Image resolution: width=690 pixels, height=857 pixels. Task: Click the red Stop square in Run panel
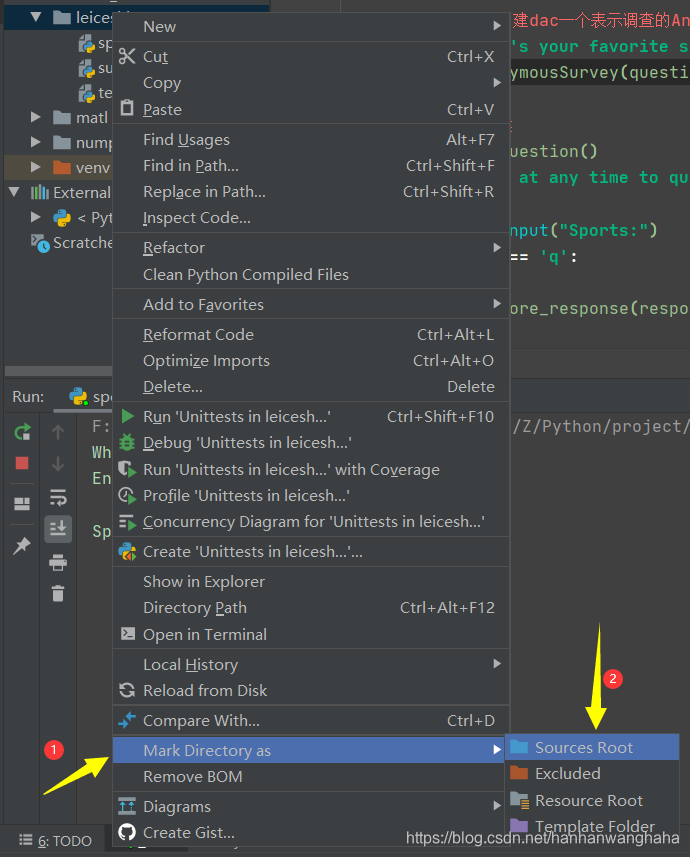[x=22, y=463]
